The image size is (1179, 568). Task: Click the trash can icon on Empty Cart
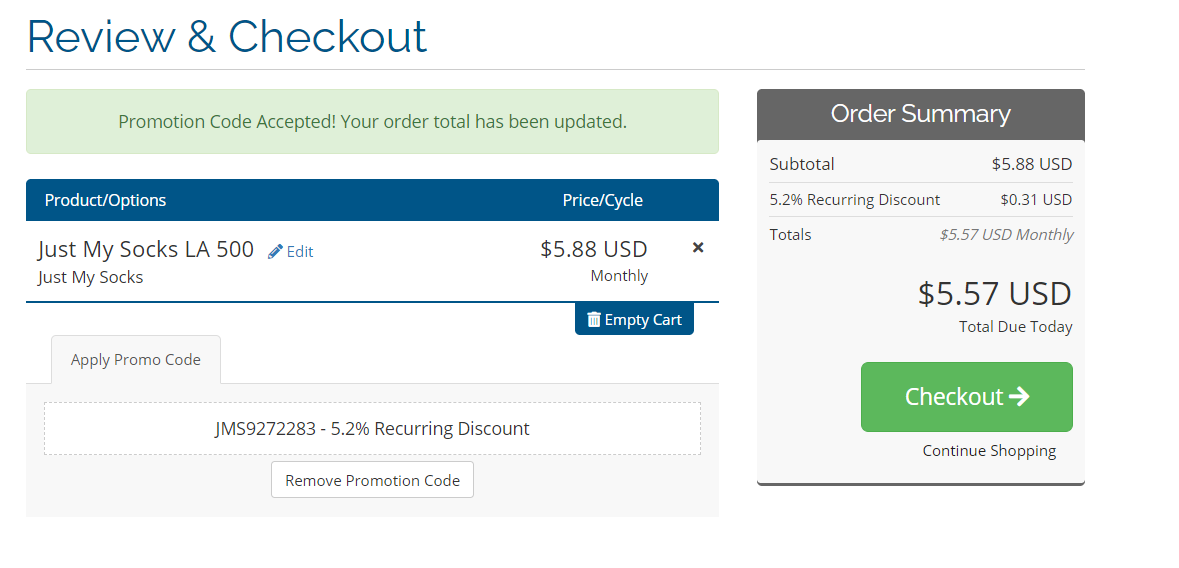[594, 320]
